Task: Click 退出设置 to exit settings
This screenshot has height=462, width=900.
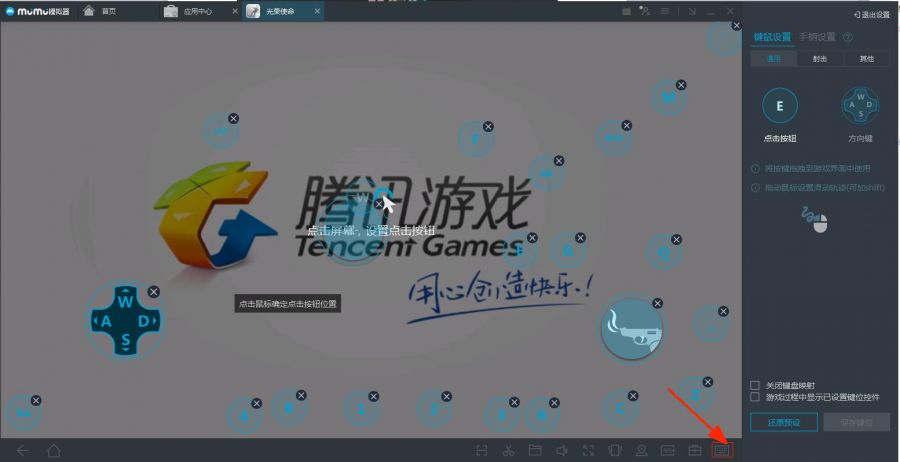Action: (x=871, y=14)
